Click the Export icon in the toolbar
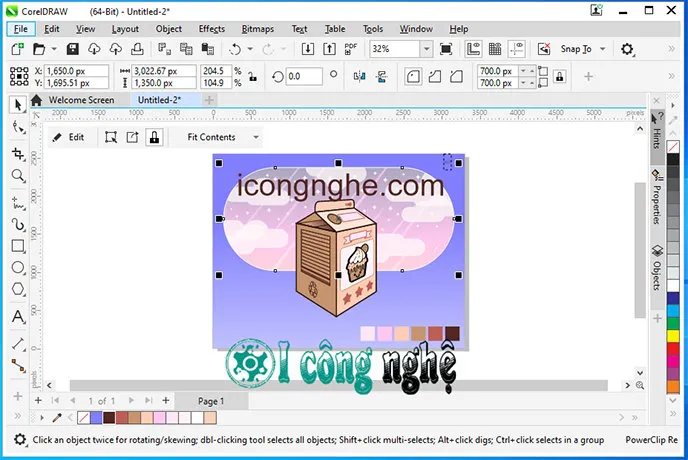 pos(329,49)
